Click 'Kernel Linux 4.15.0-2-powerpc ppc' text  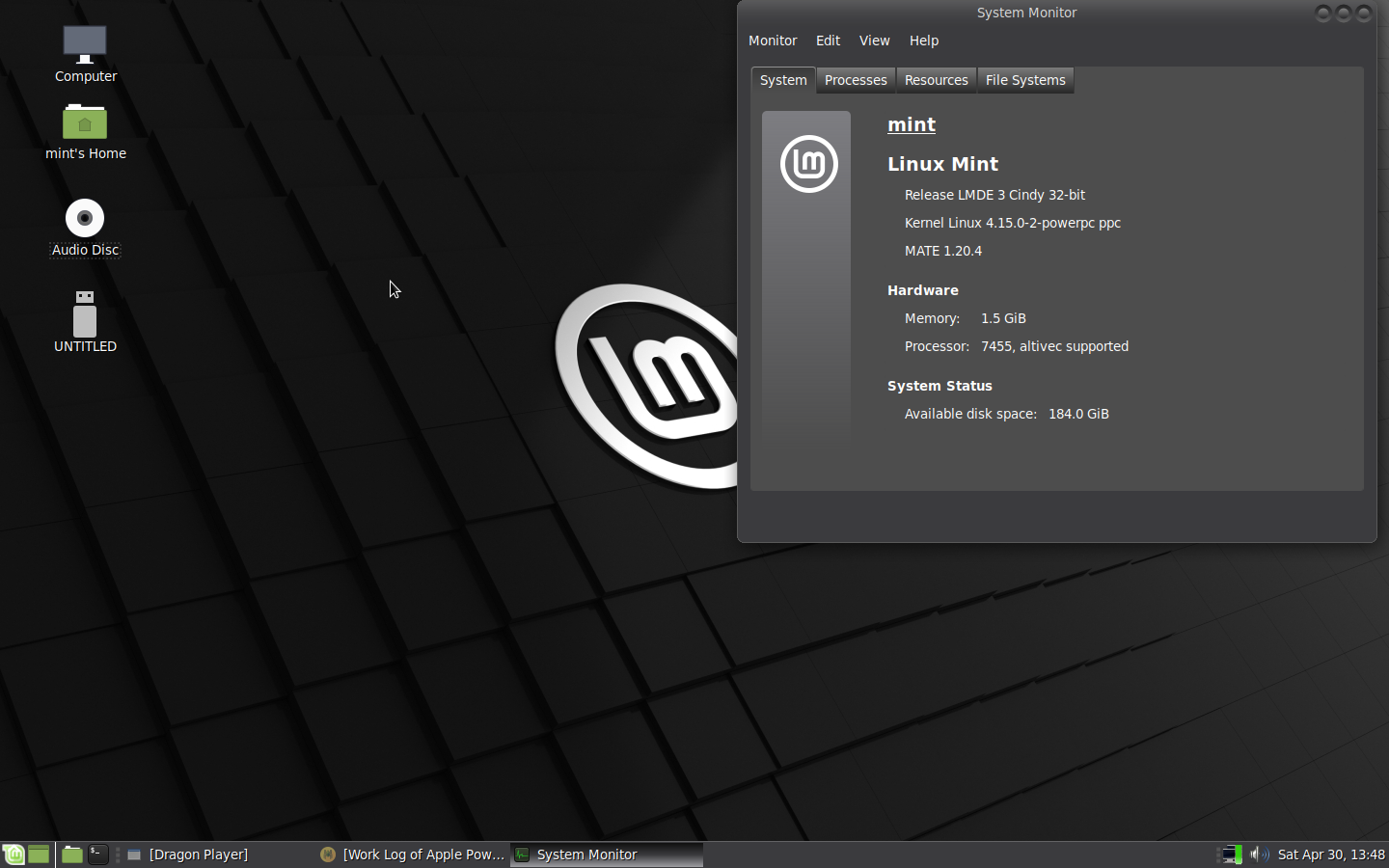[1013, 223]
